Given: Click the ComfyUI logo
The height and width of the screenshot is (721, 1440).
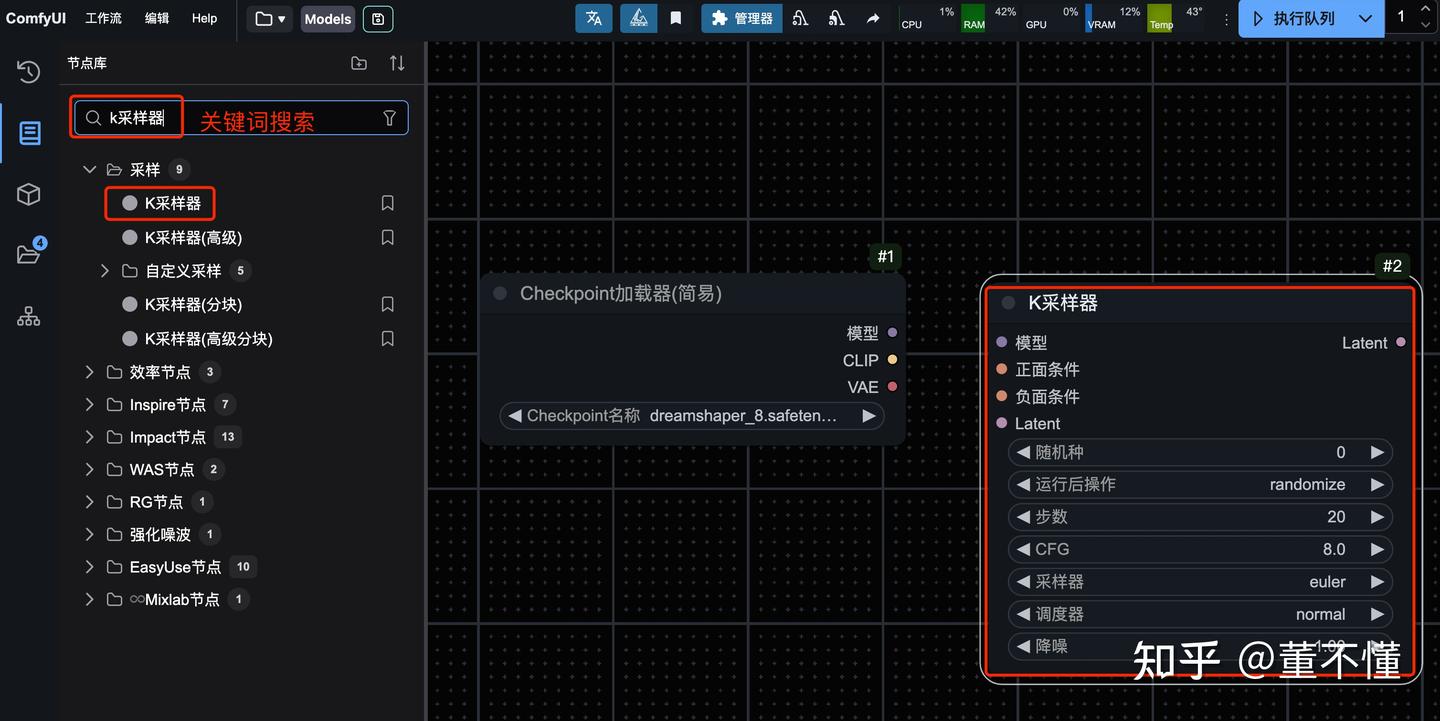Looking at the screenshot, I should click(36, 18).
